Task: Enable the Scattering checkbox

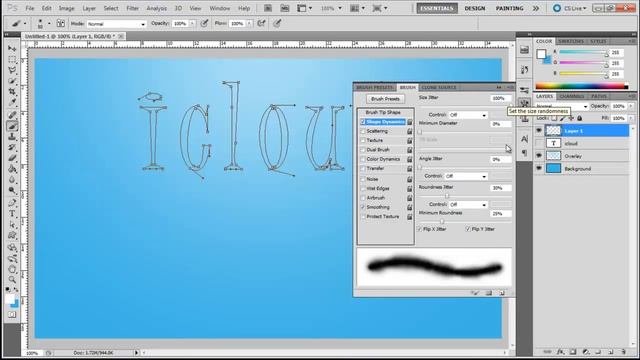Action: (x=362, y=131)
